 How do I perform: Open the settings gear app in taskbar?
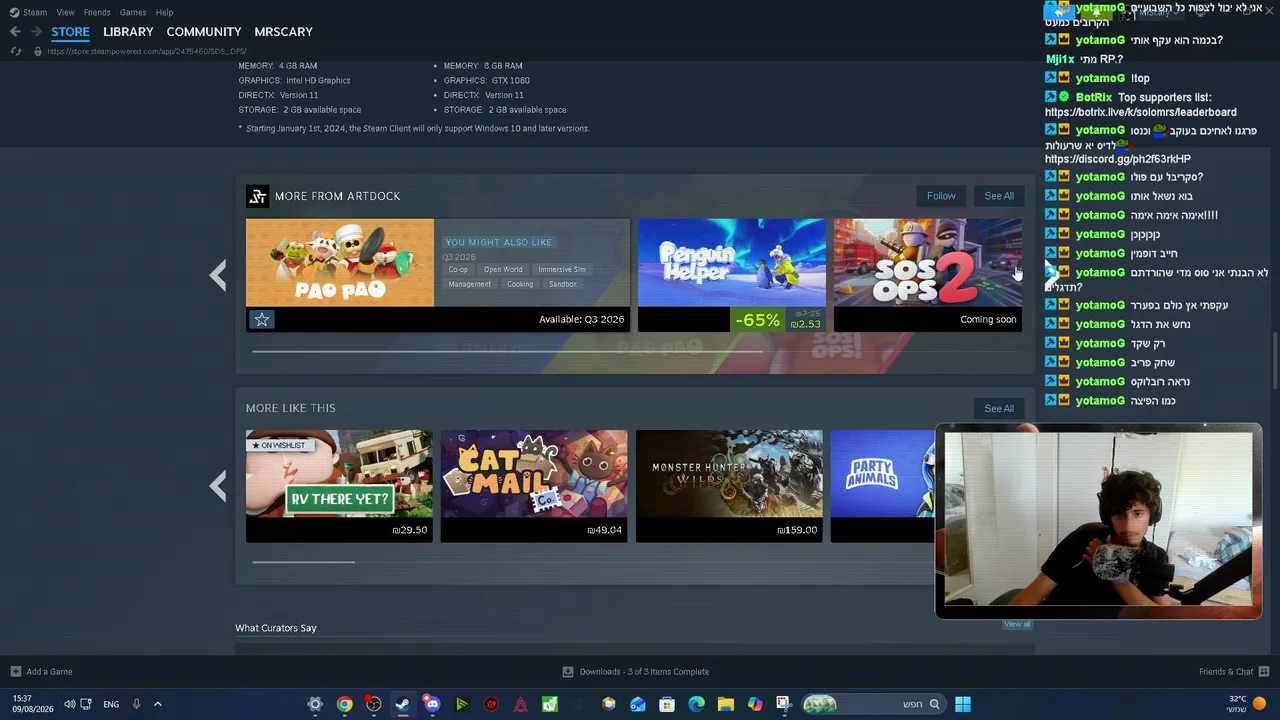click(x=315, y=704)
